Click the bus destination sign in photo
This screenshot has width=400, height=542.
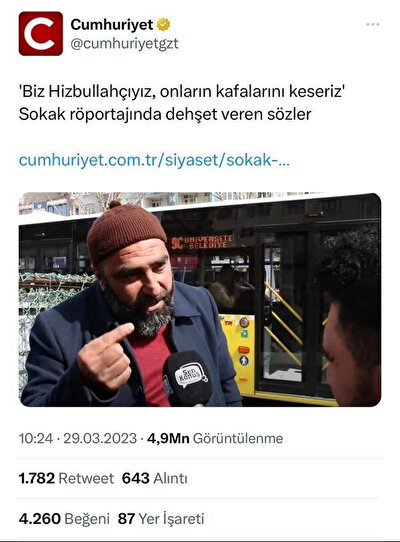202,242
